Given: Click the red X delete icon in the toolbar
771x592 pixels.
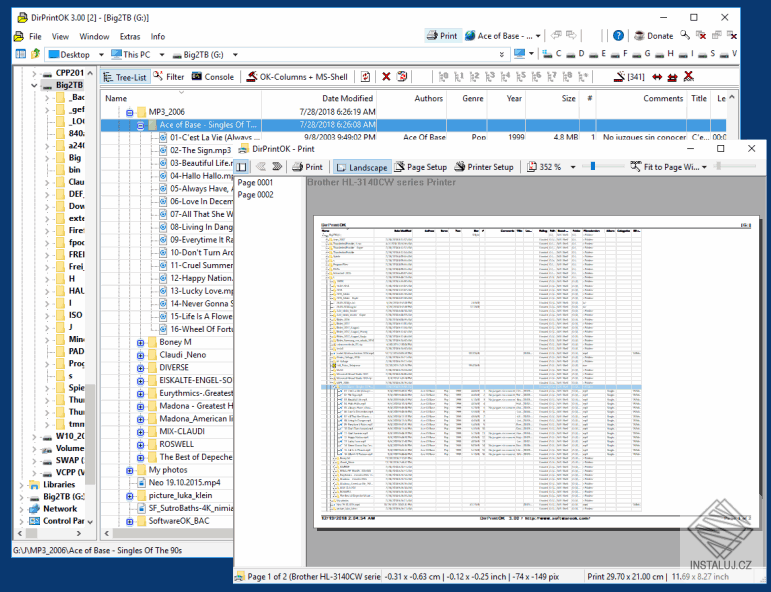Looking at the screenshot, I should click(388, 76).
